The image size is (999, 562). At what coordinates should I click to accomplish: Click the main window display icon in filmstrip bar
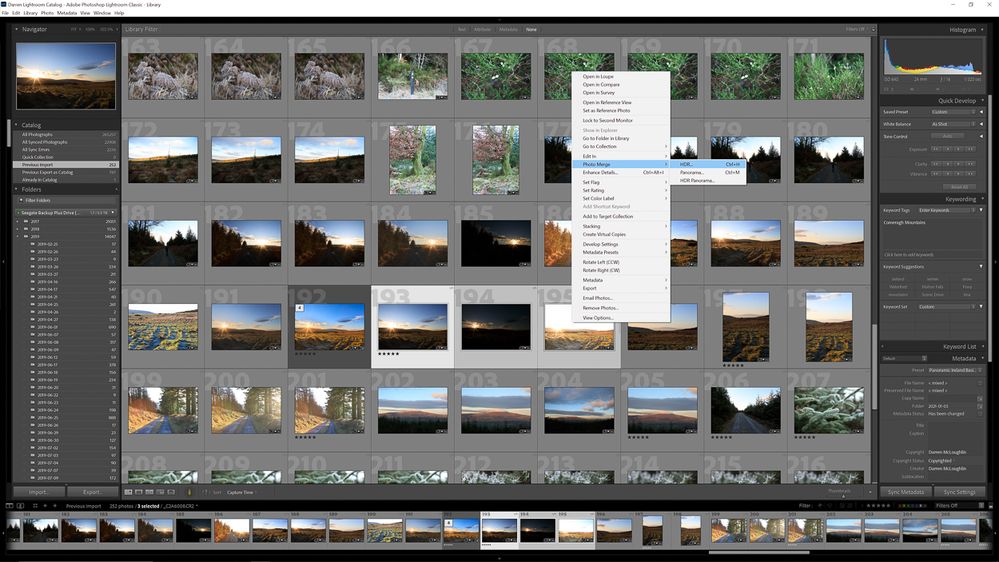(x=10, y=506)
